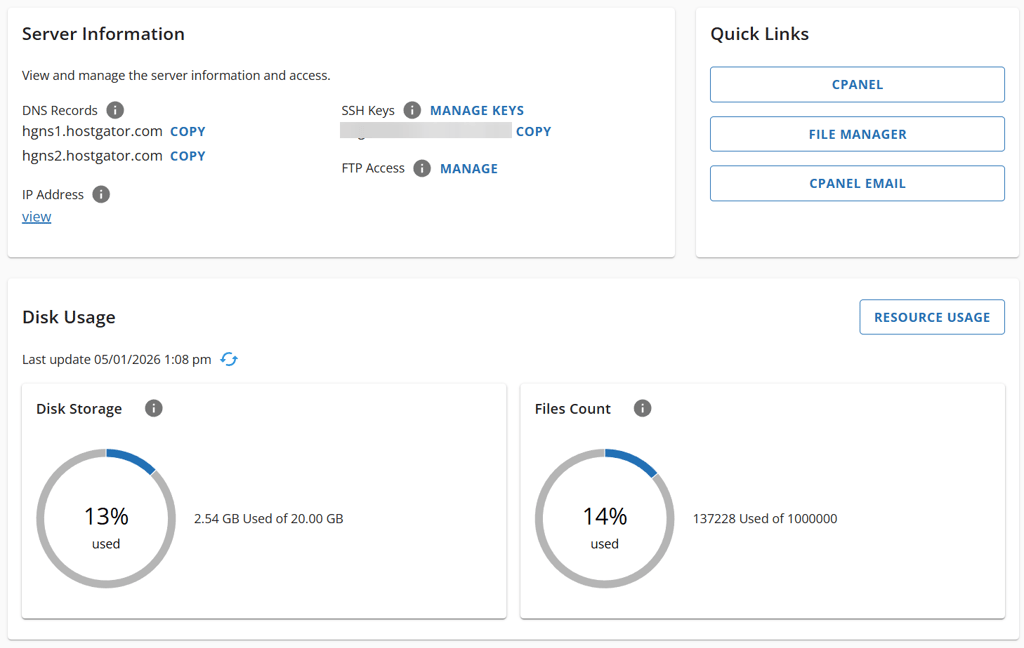The image size is (1024, 648).
Task: Click the "Last update 05/01/2026 1:08 pm" text
Action: (x=117, y=359)
